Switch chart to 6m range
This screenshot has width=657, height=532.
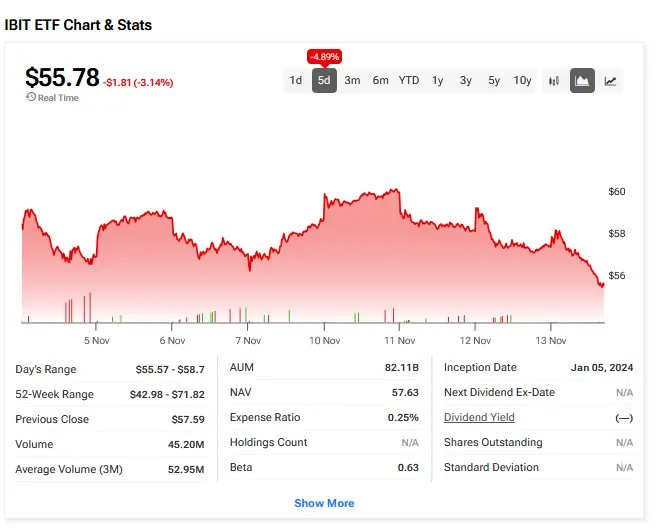(380, 81)
